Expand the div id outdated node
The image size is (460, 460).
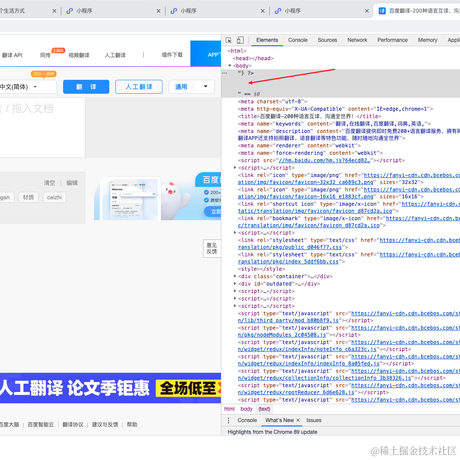click(x=235, y=284)
